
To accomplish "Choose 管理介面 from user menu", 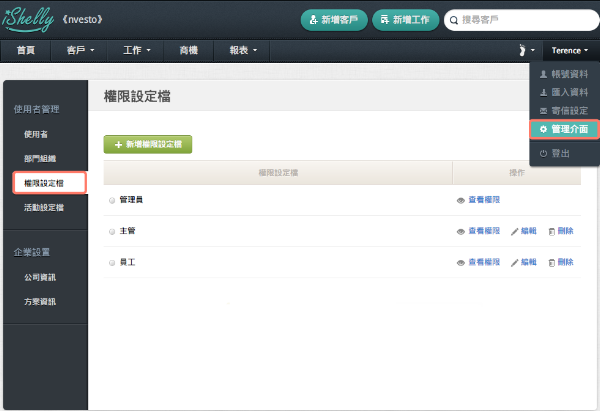I will pyautogui.click(x=564, y=129).
